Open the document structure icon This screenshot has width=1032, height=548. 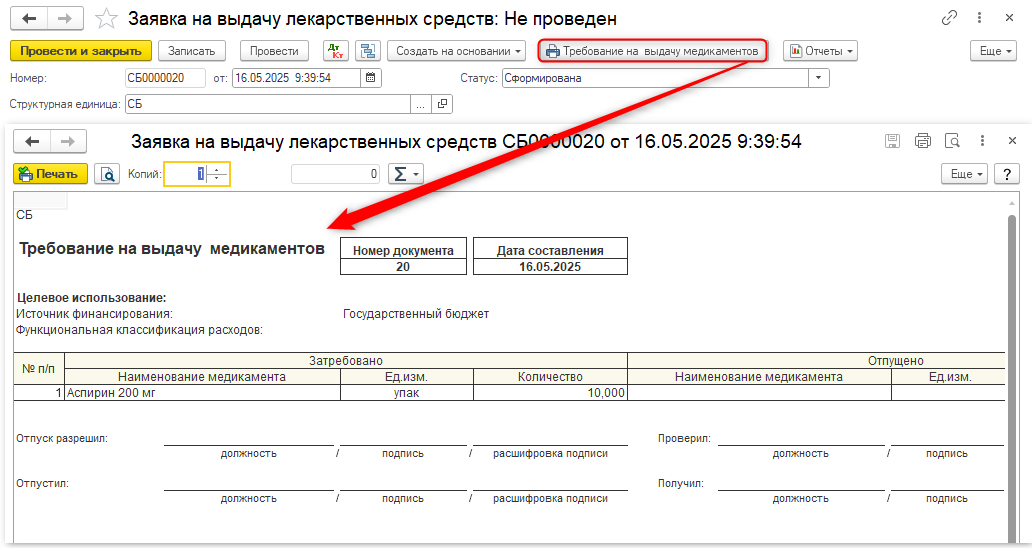368,51
